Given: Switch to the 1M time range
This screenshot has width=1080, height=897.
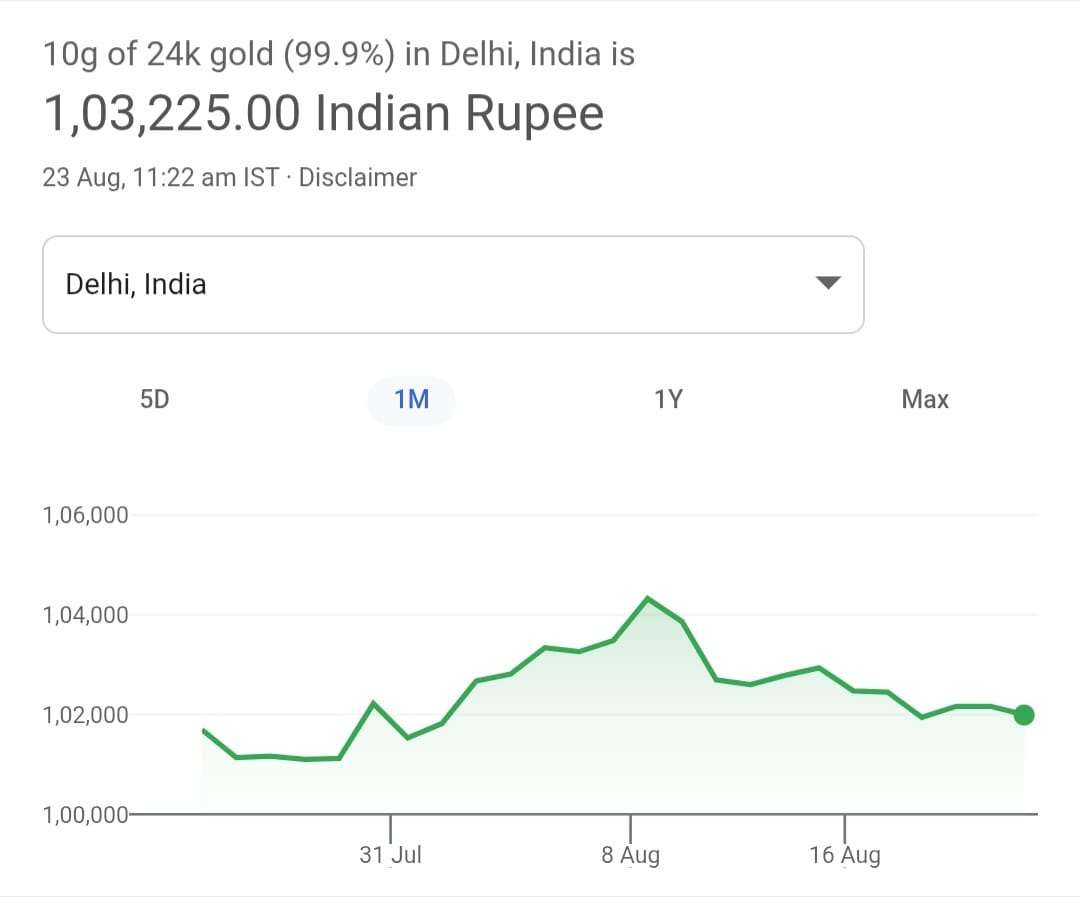Looking at the screenshot, I should (411, 400).
